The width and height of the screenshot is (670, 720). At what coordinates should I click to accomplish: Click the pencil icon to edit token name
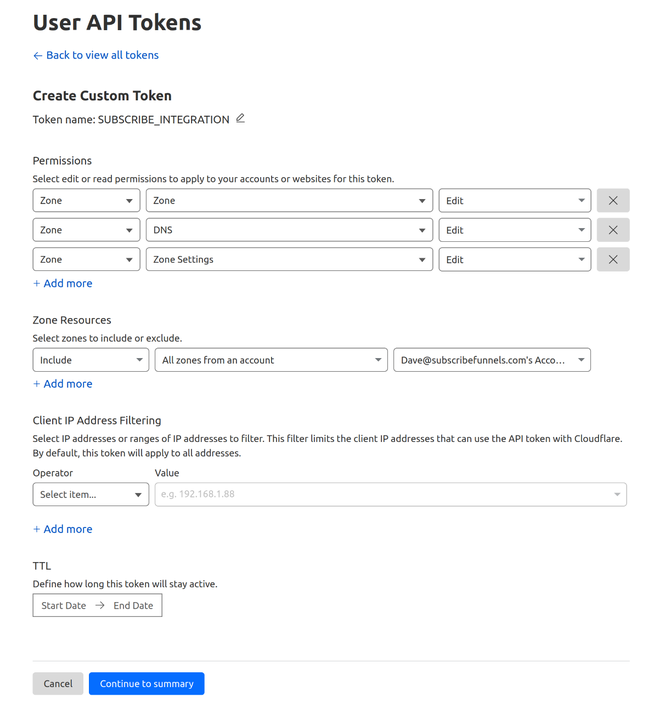click(x=240, y=118)
